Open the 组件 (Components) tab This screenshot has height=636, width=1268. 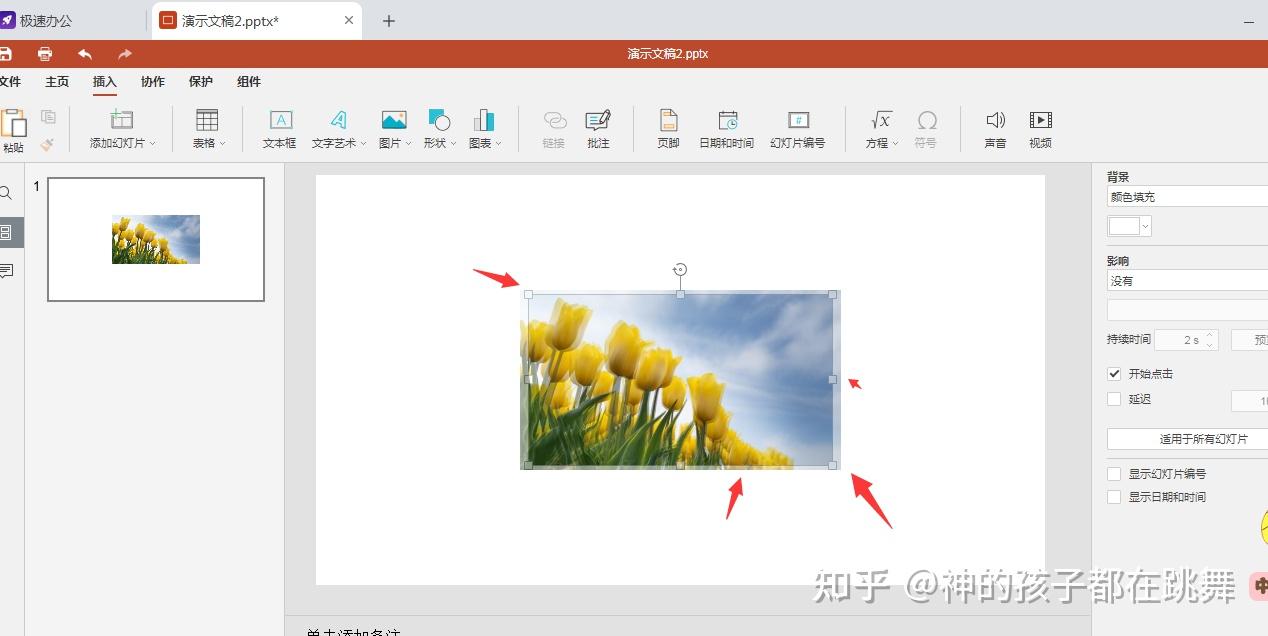tap(249, 82)
